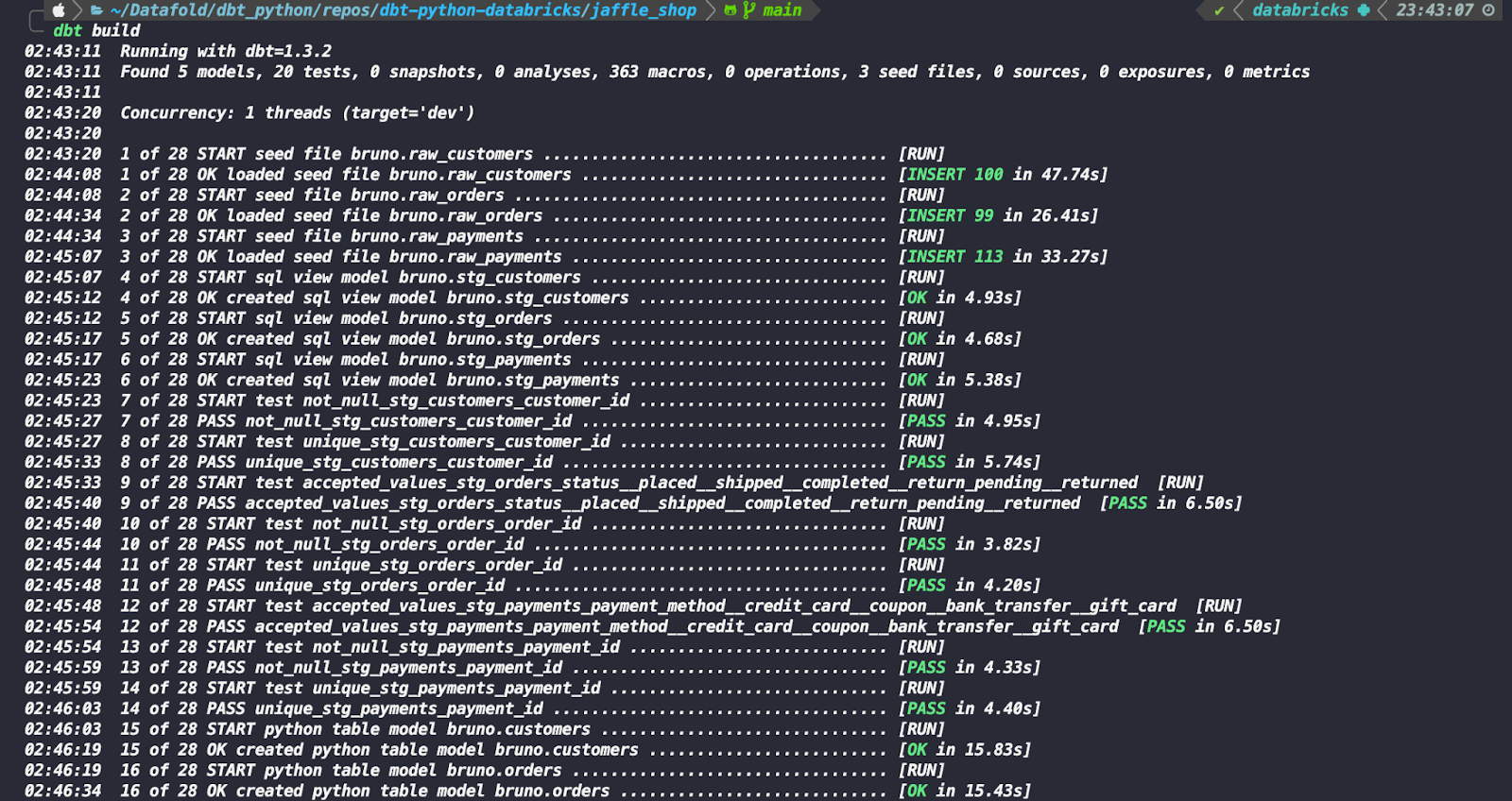Viewport: 1512px width, 801px height.
Task: Click 'PASS accepted_values_stg_payments_payment_method' line
Action: [x=662, y=627]
